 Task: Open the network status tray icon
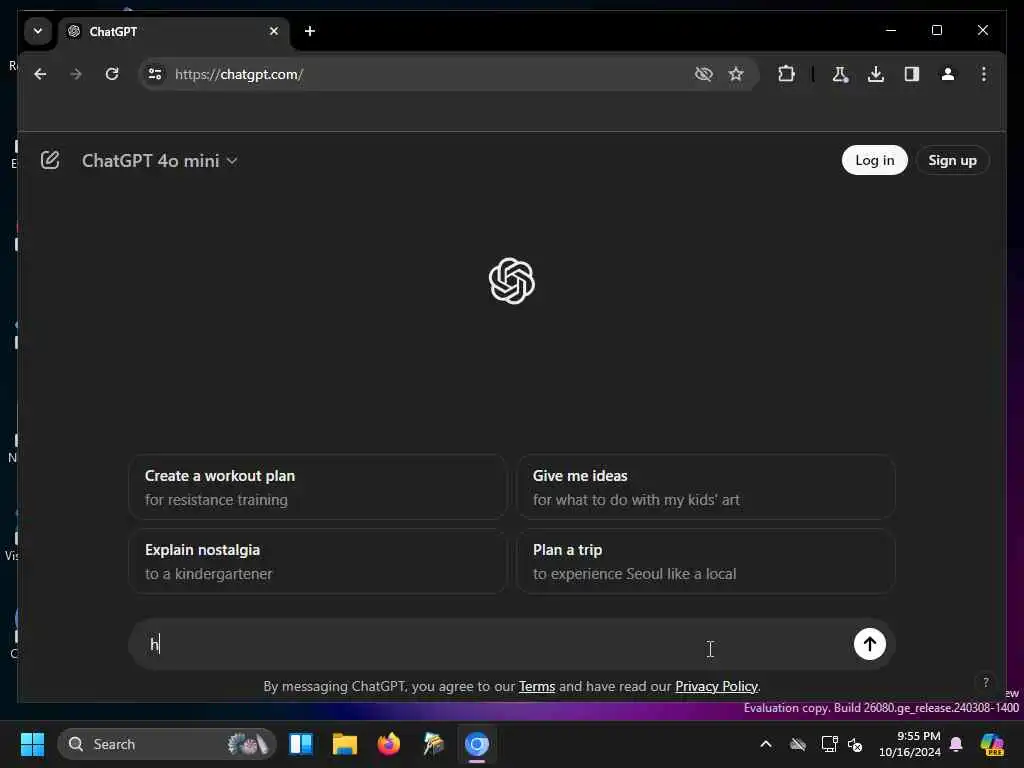click(x=829, y=744)
